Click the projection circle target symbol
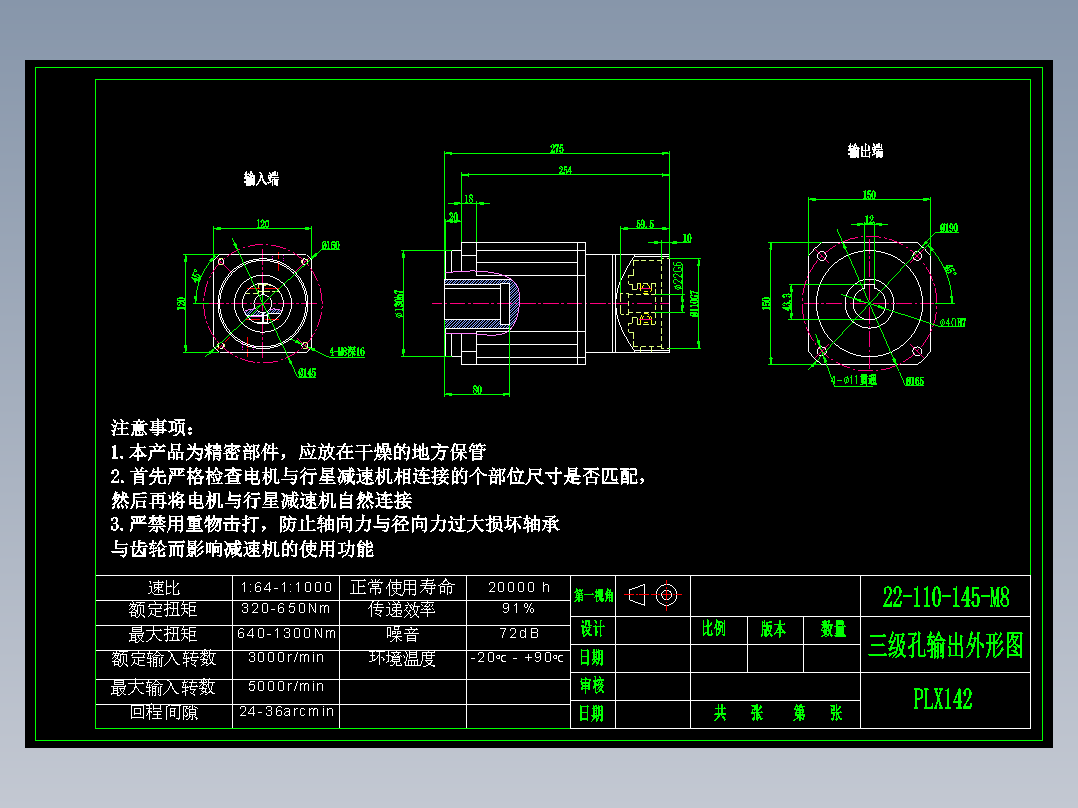1078x808 pixels. tap(668, 594)
